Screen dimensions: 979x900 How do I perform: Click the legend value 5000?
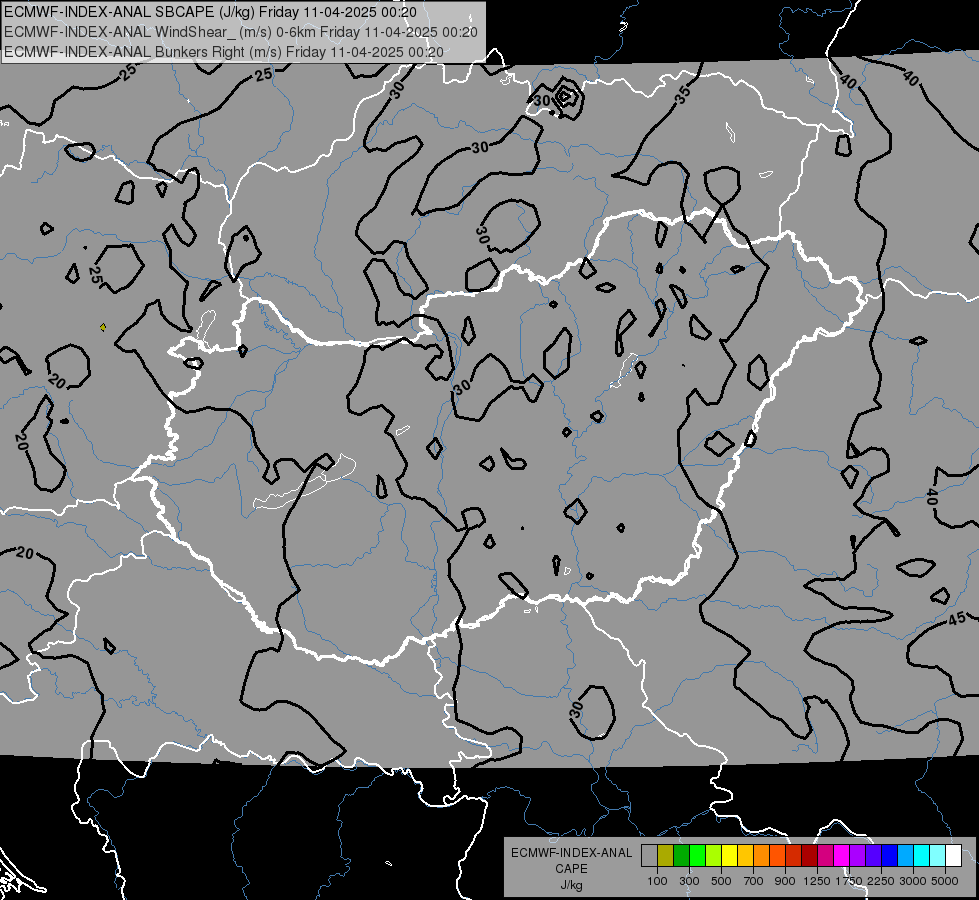pyautogui.click(x=945, y=881)
